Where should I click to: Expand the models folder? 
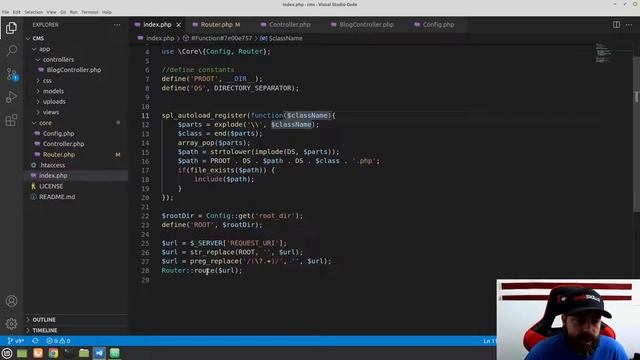pyautogui.click(x=76, y=91)
